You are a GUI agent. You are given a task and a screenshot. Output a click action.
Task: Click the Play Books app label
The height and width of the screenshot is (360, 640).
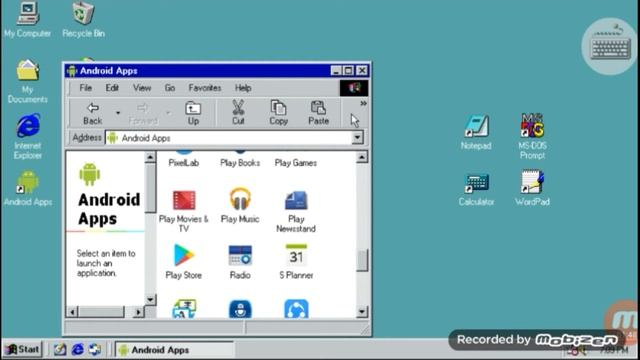(x=240, y=163)
